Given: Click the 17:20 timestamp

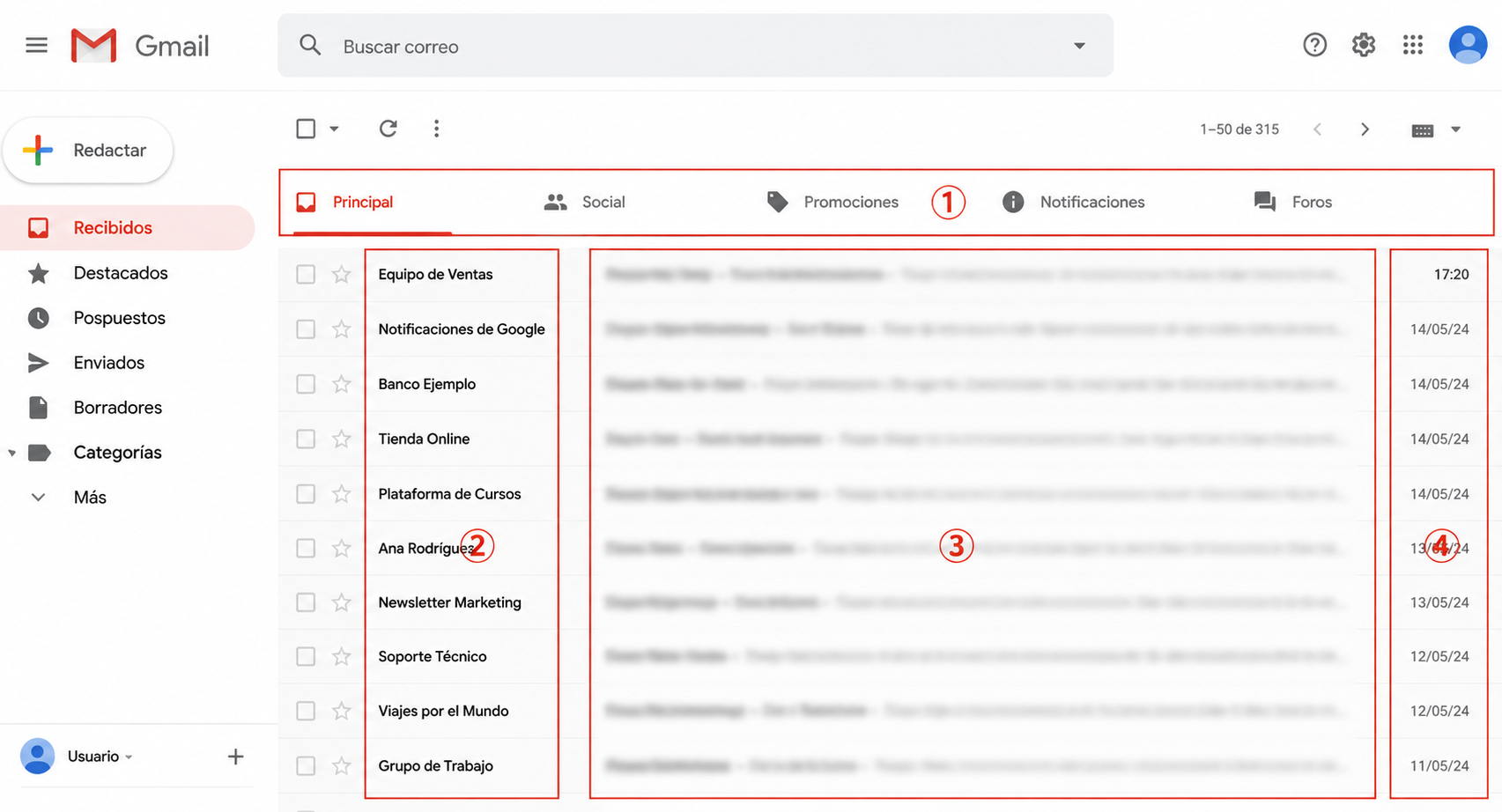Looking at the screenshot, I should pyautogui.click(x=1451, y=275).
